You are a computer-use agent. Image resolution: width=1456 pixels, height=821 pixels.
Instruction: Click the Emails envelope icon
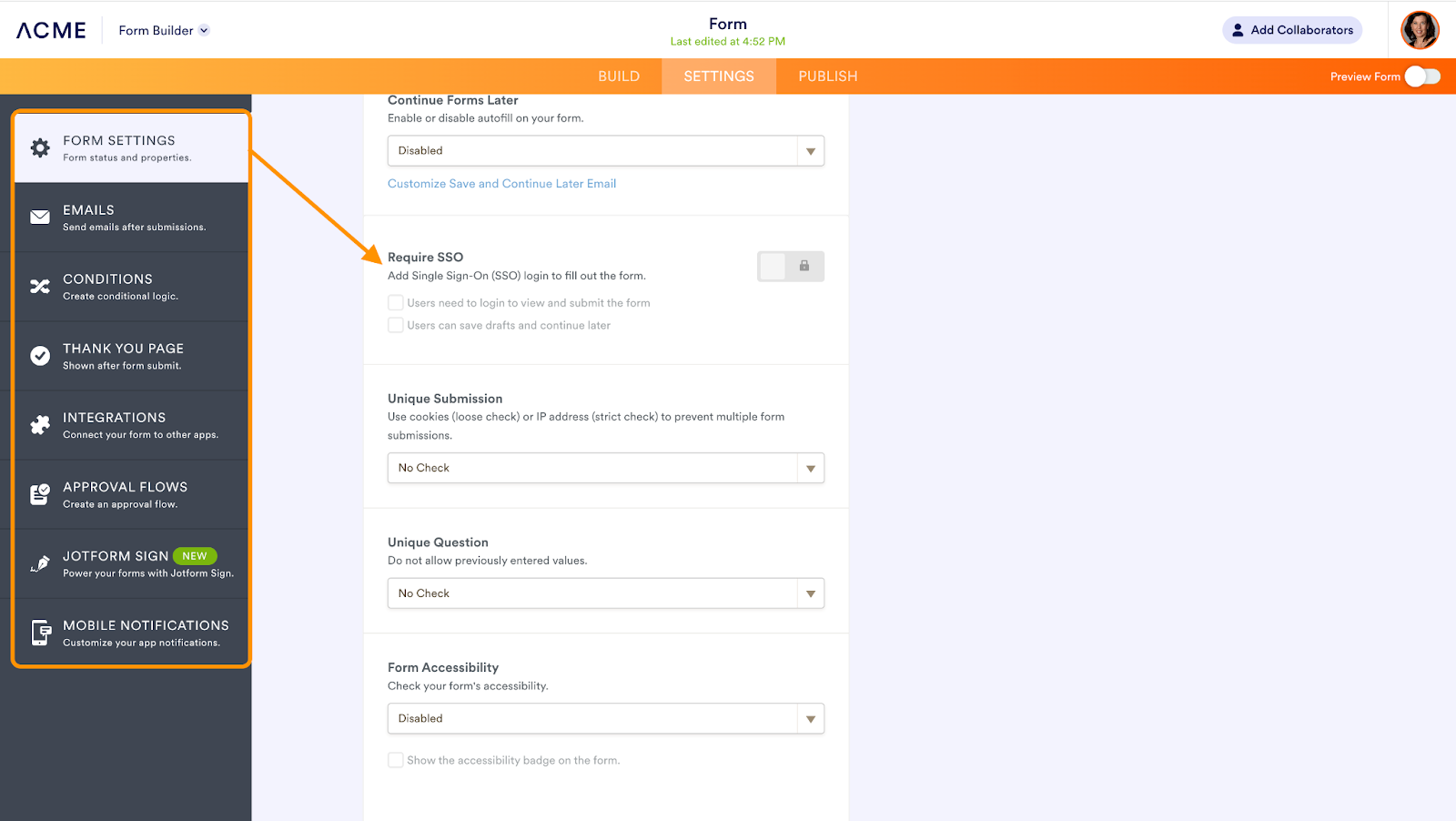[x=40, y=218]
